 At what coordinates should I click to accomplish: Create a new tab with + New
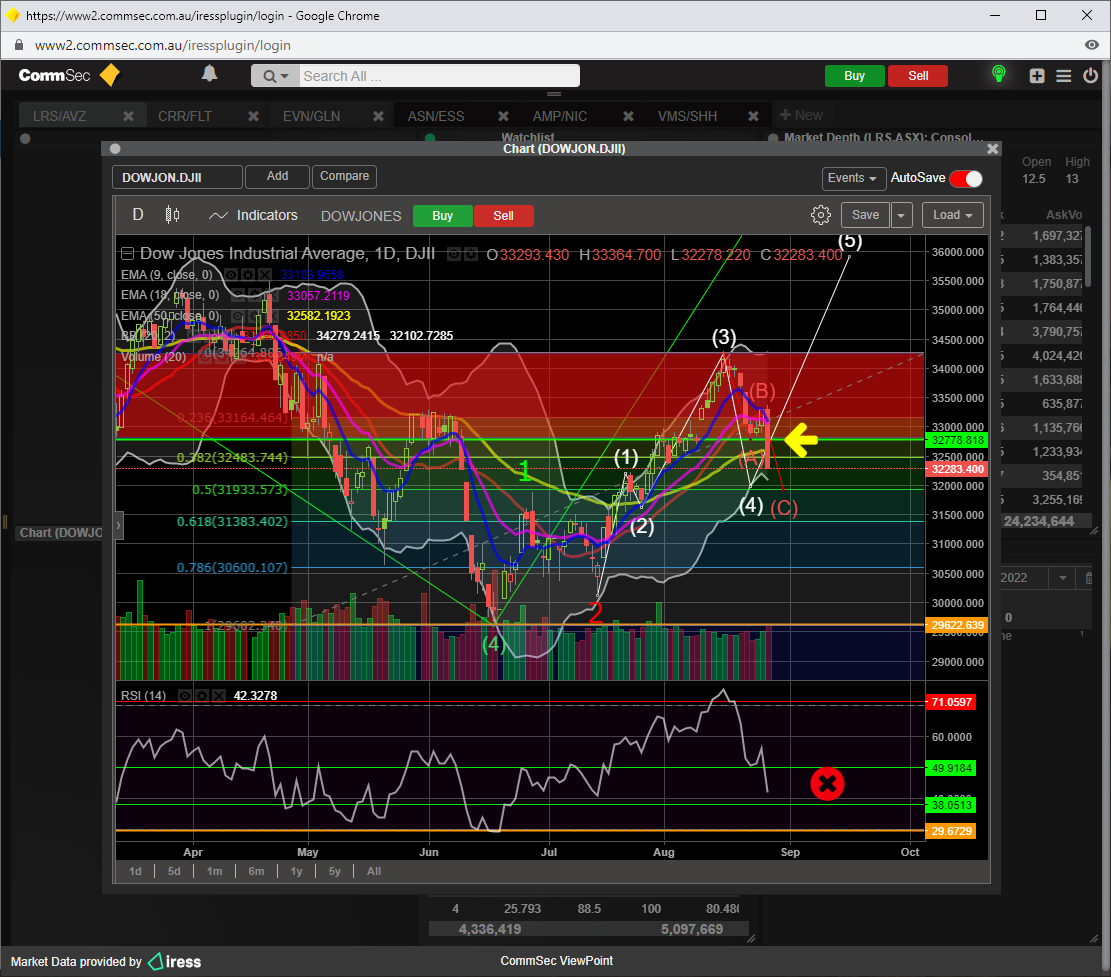pos(801,115)
